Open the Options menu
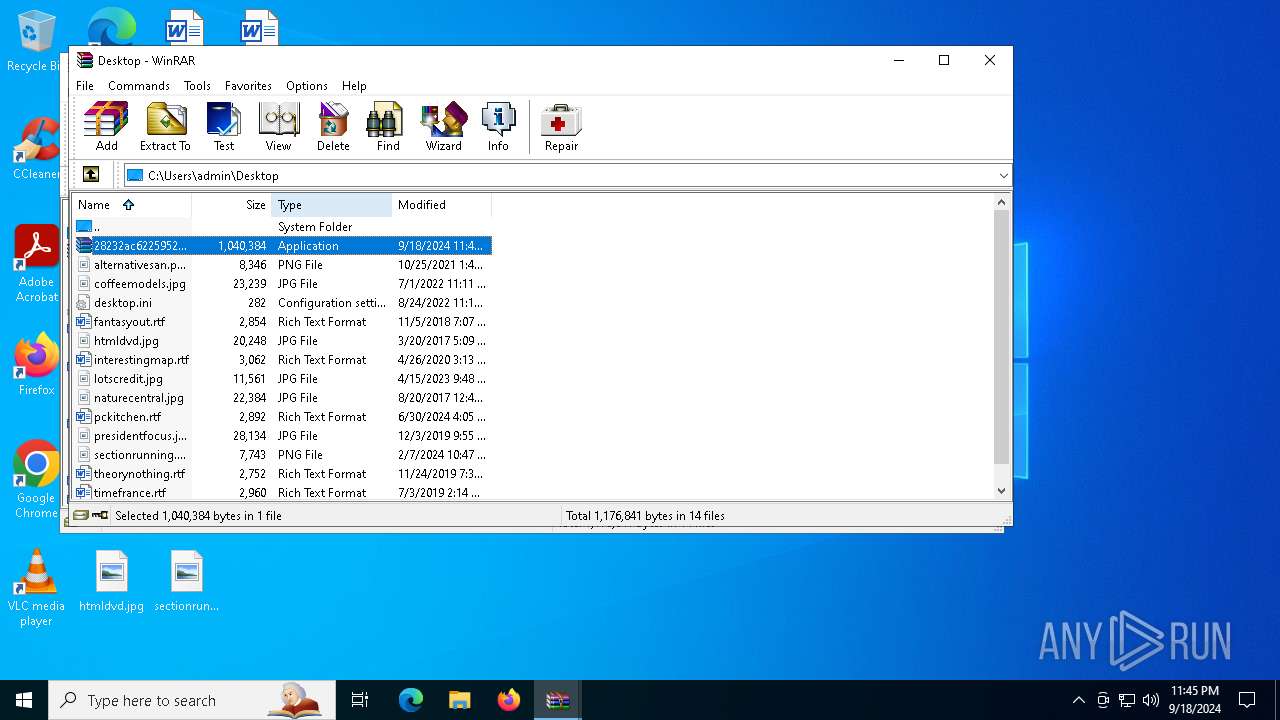 click(307, 86)
